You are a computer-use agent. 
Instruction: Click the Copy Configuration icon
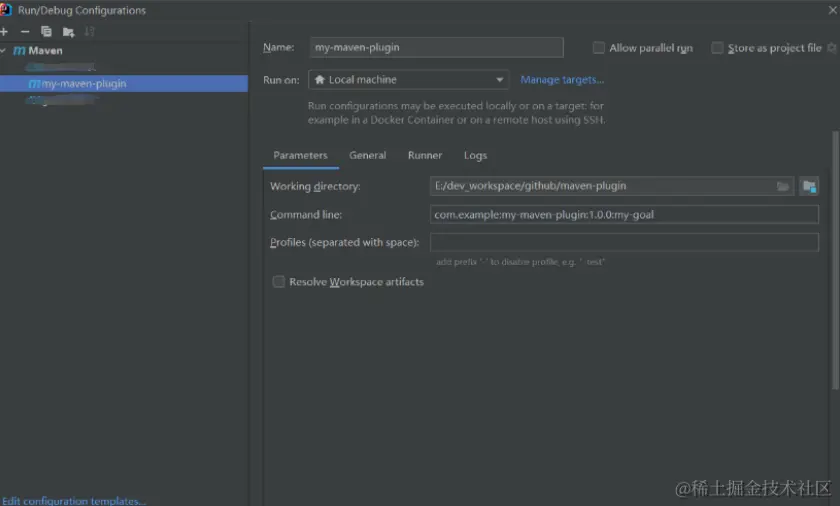pos(46,31)
